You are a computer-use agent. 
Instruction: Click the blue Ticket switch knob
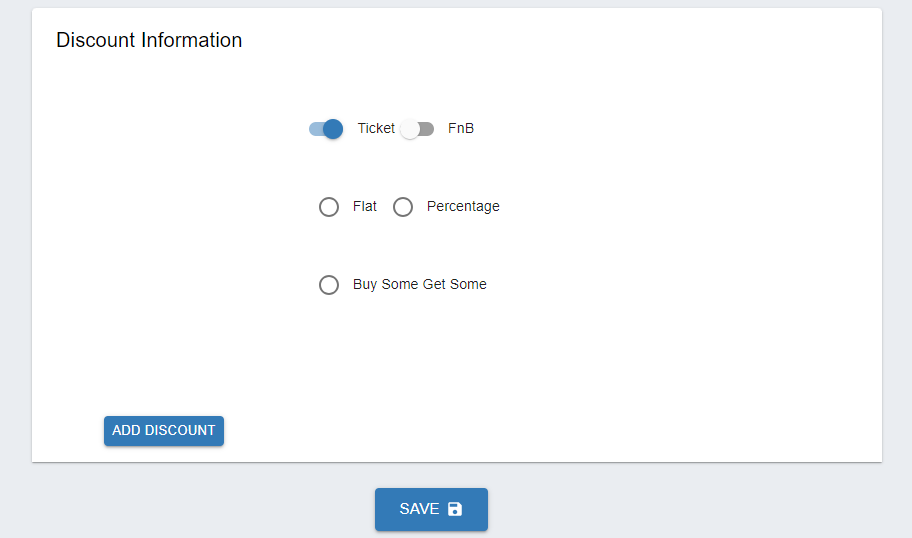333,129
